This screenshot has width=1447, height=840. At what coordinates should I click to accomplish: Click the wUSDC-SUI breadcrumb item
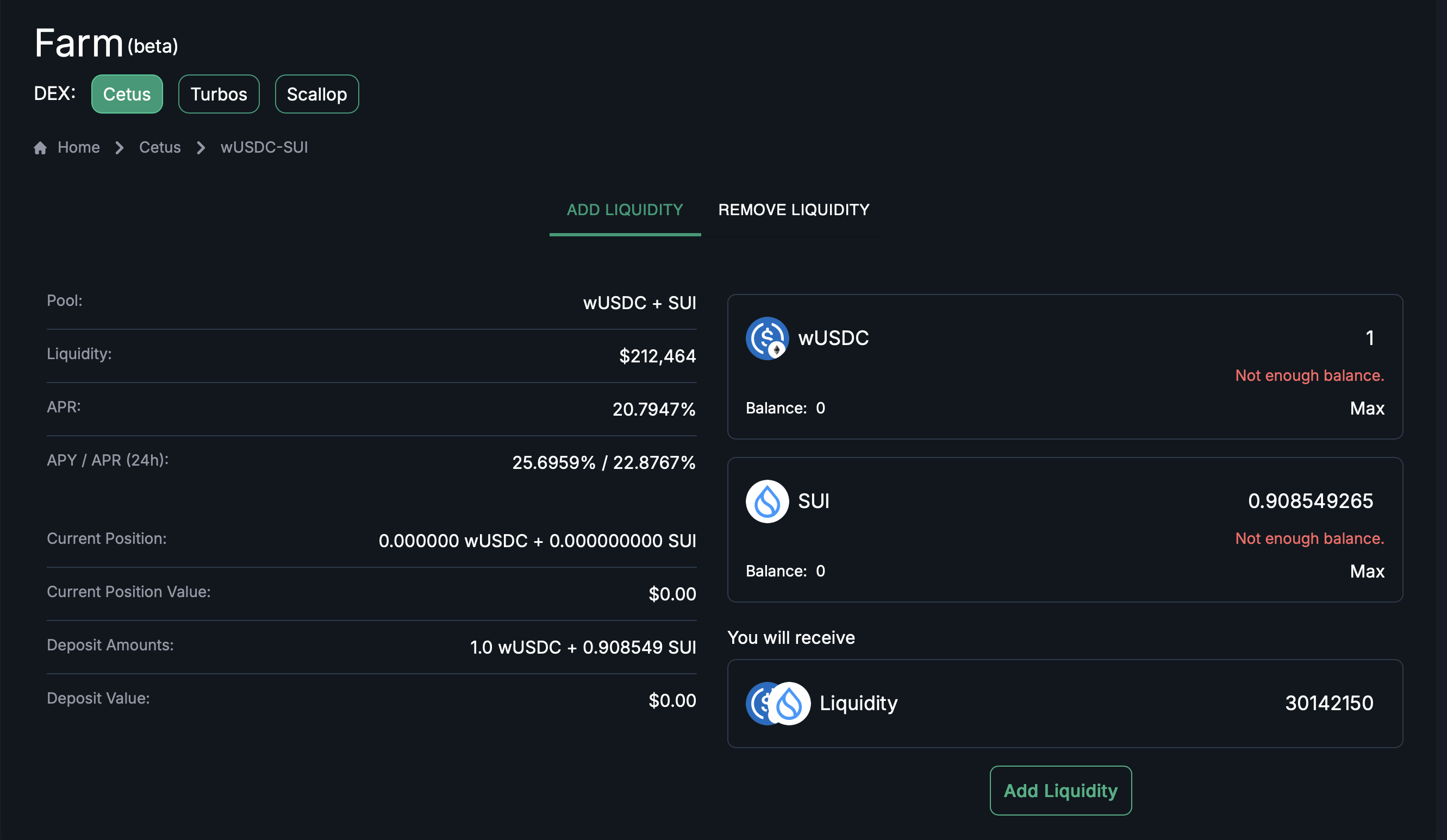264,147
